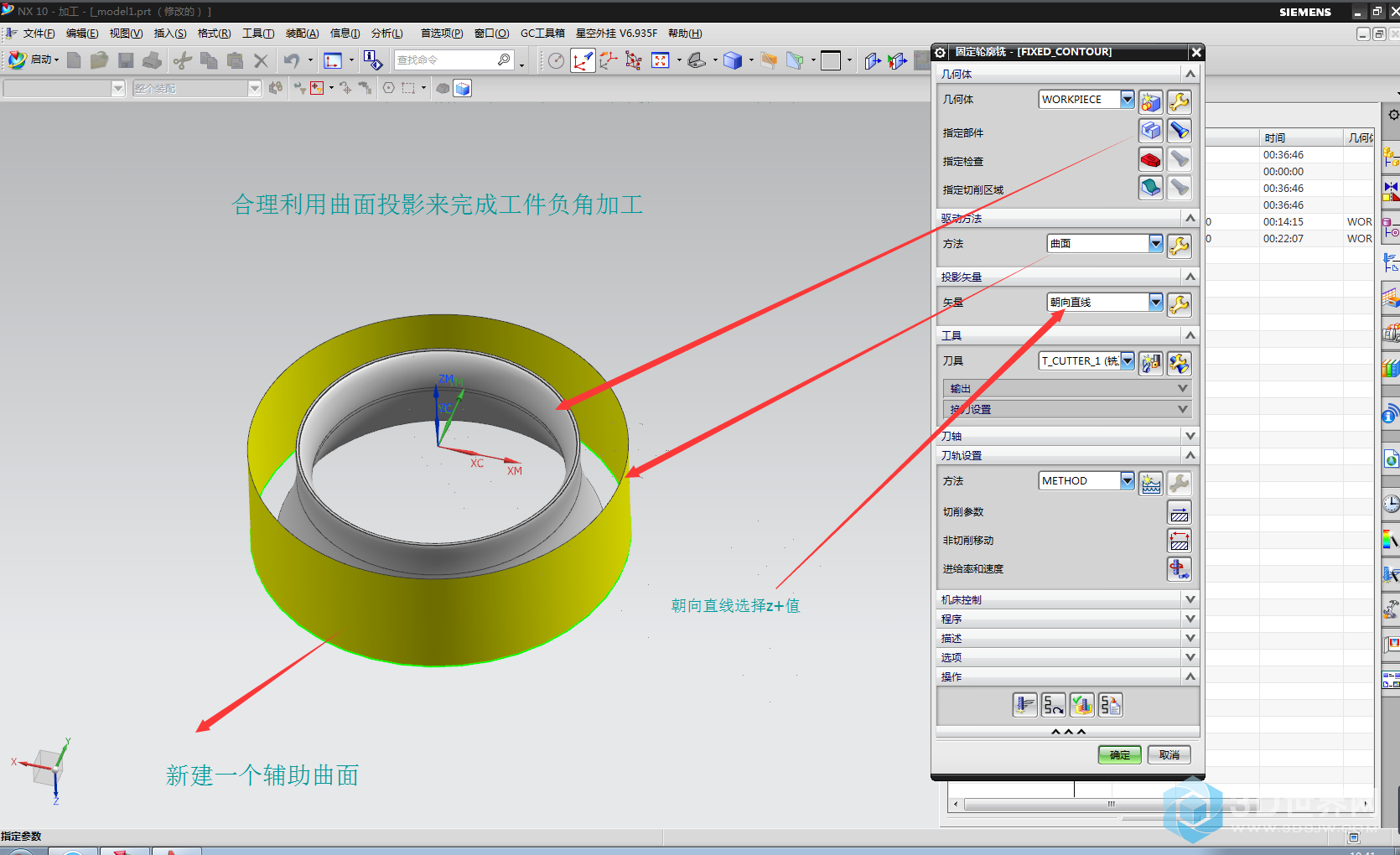The height and width of the screenshot is (855, 1400).
Task: Open drive method 曲面 dropdown
Action: [1156, 243]
